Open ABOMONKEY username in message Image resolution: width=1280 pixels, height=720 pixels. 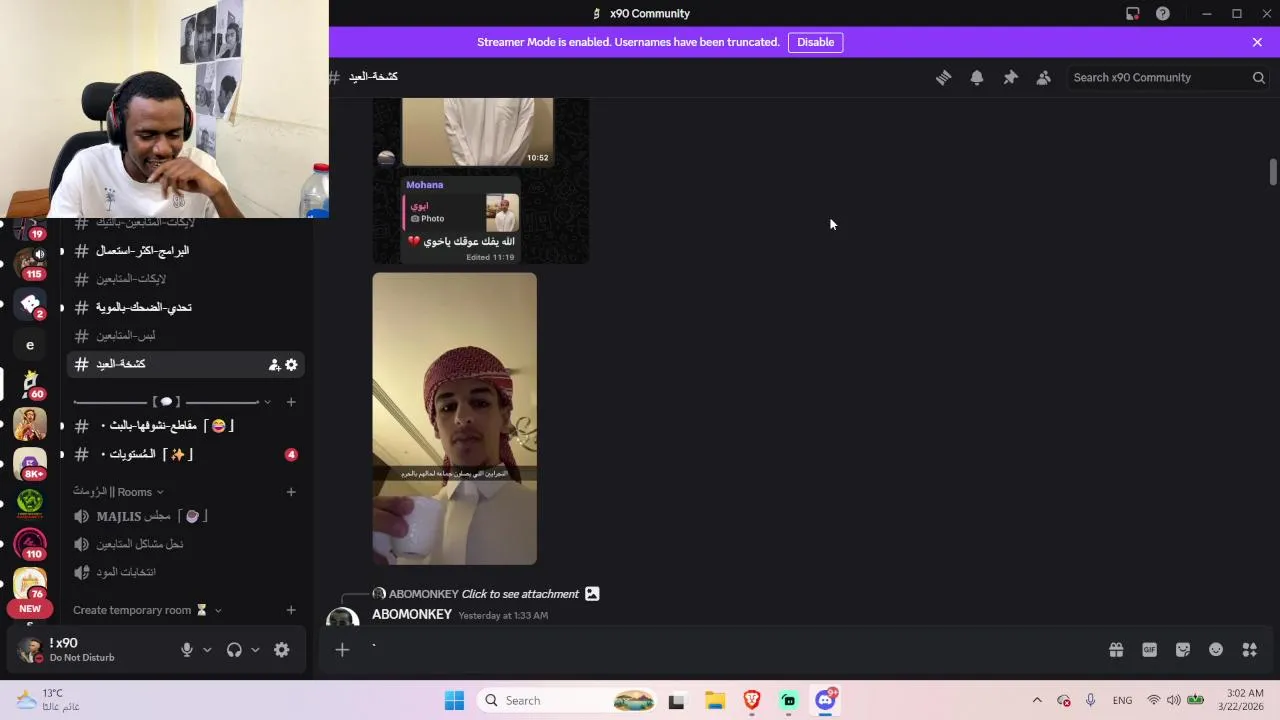[x=412, y=615]
